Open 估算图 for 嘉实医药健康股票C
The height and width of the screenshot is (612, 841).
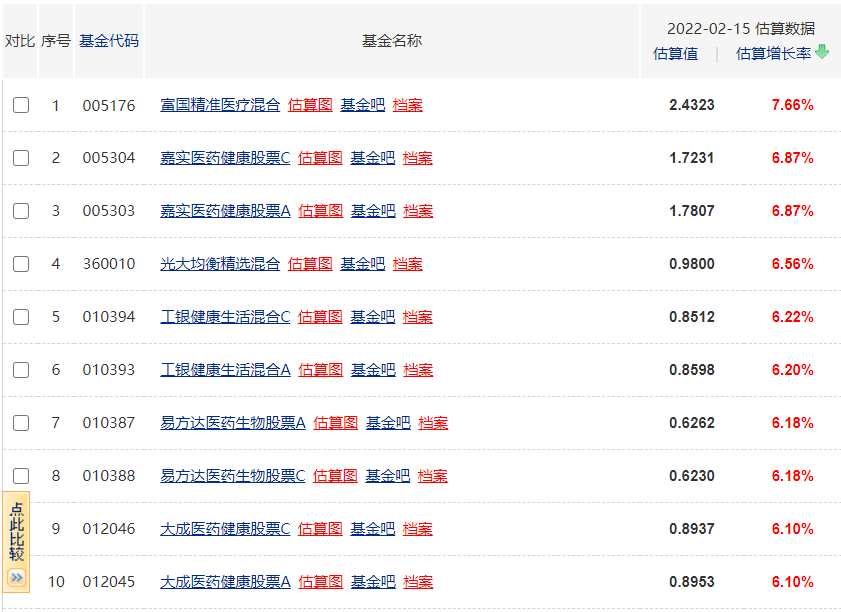click(320, 158)
